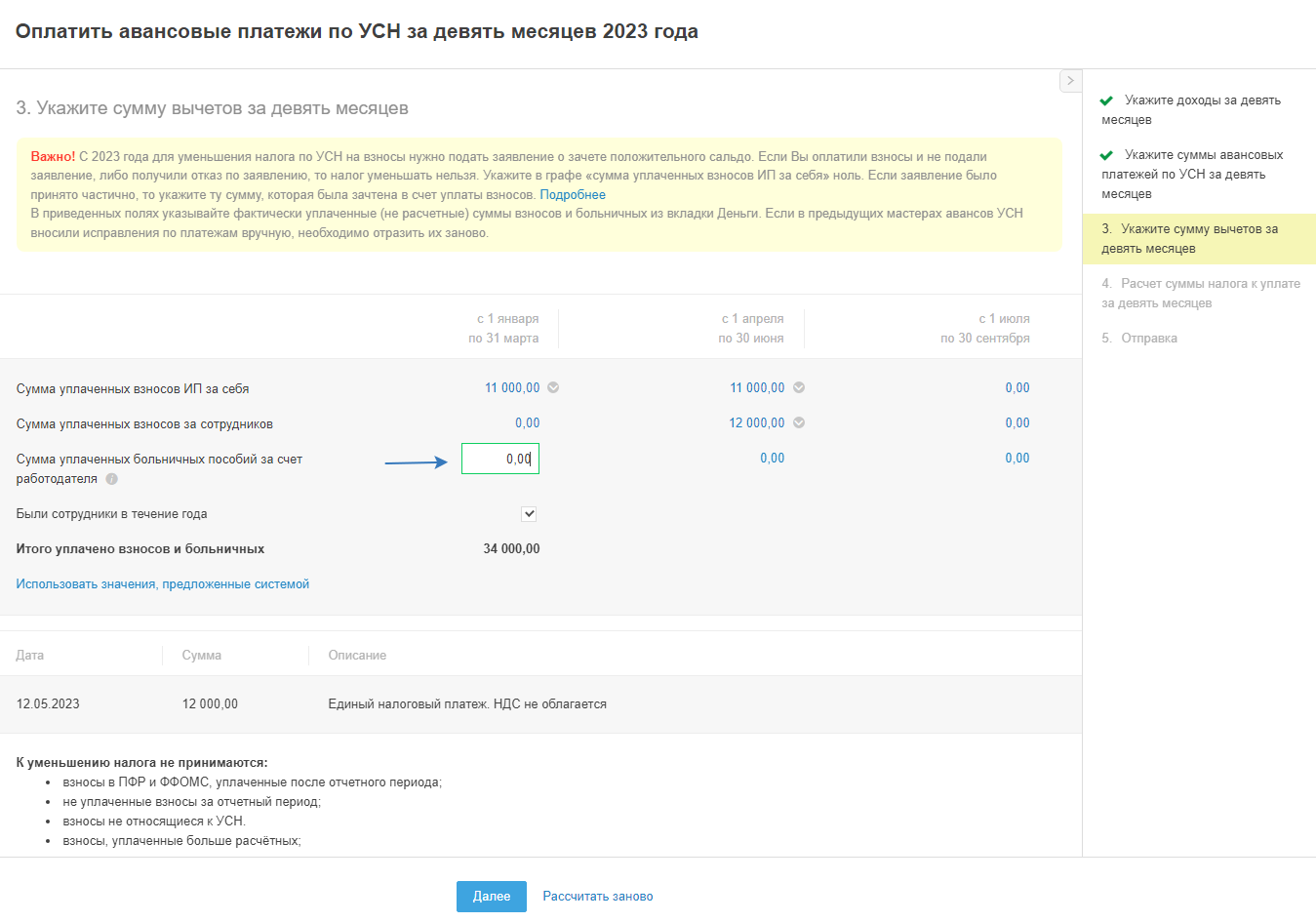1316x922 pixels.
Task: Click the 'Сумма уплаченных взносов ИП за себя' label
Action: (x=133, y=389)
